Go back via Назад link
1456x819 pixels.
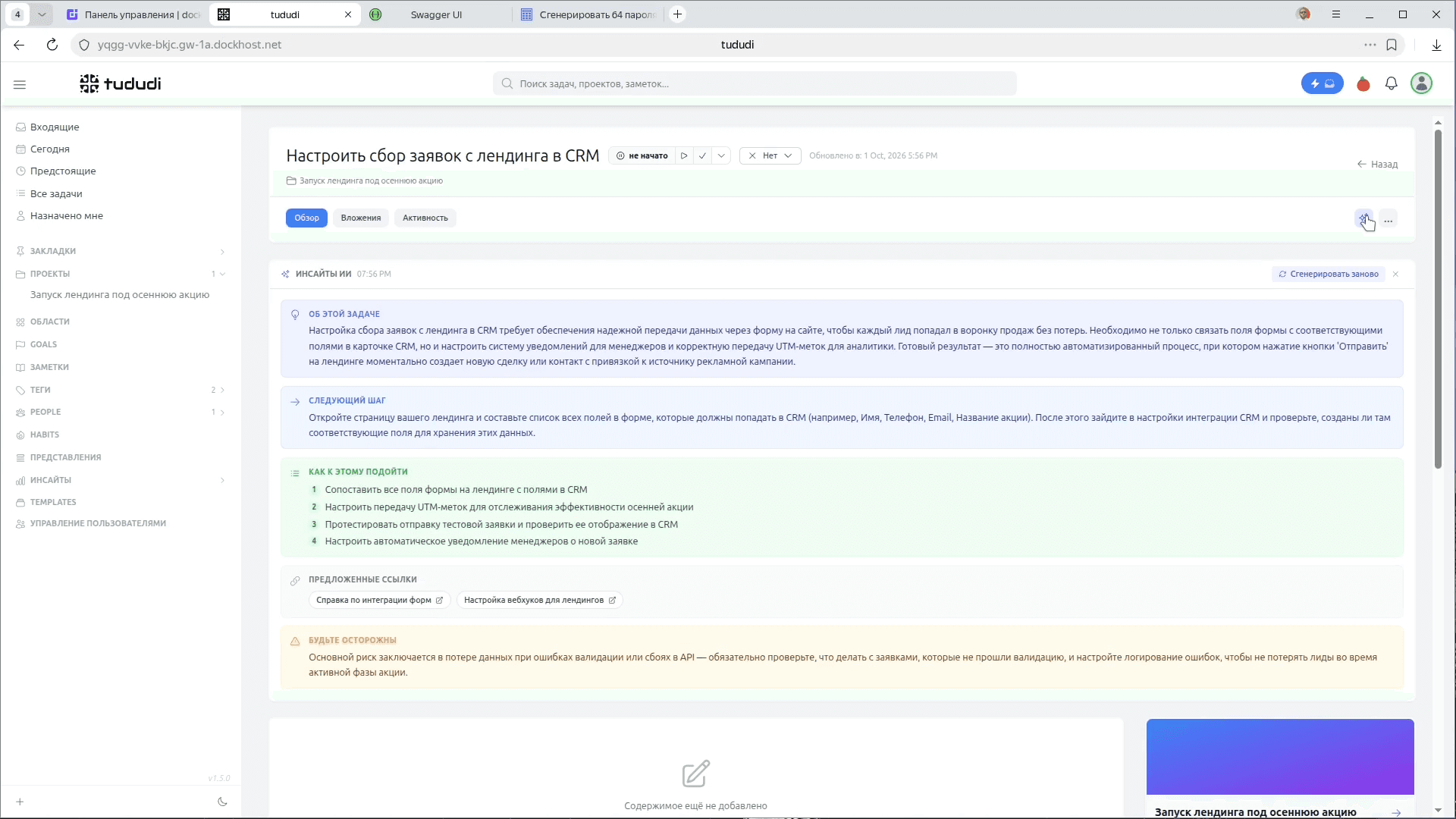[x=1377, y=164]
